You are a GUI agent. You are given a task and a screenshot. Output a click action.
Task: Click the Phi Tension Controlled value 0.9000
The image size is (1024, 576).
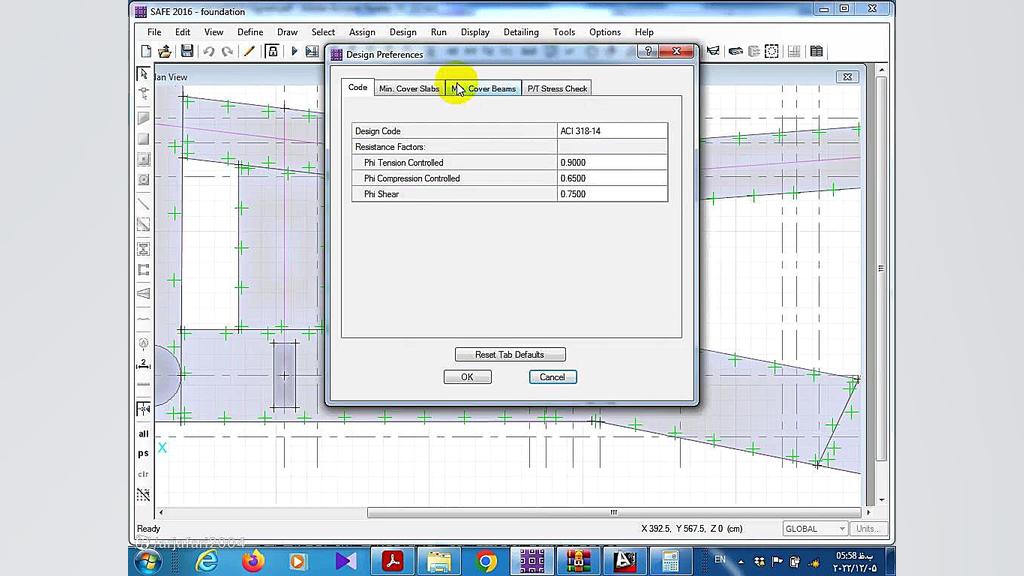(612, 163)
